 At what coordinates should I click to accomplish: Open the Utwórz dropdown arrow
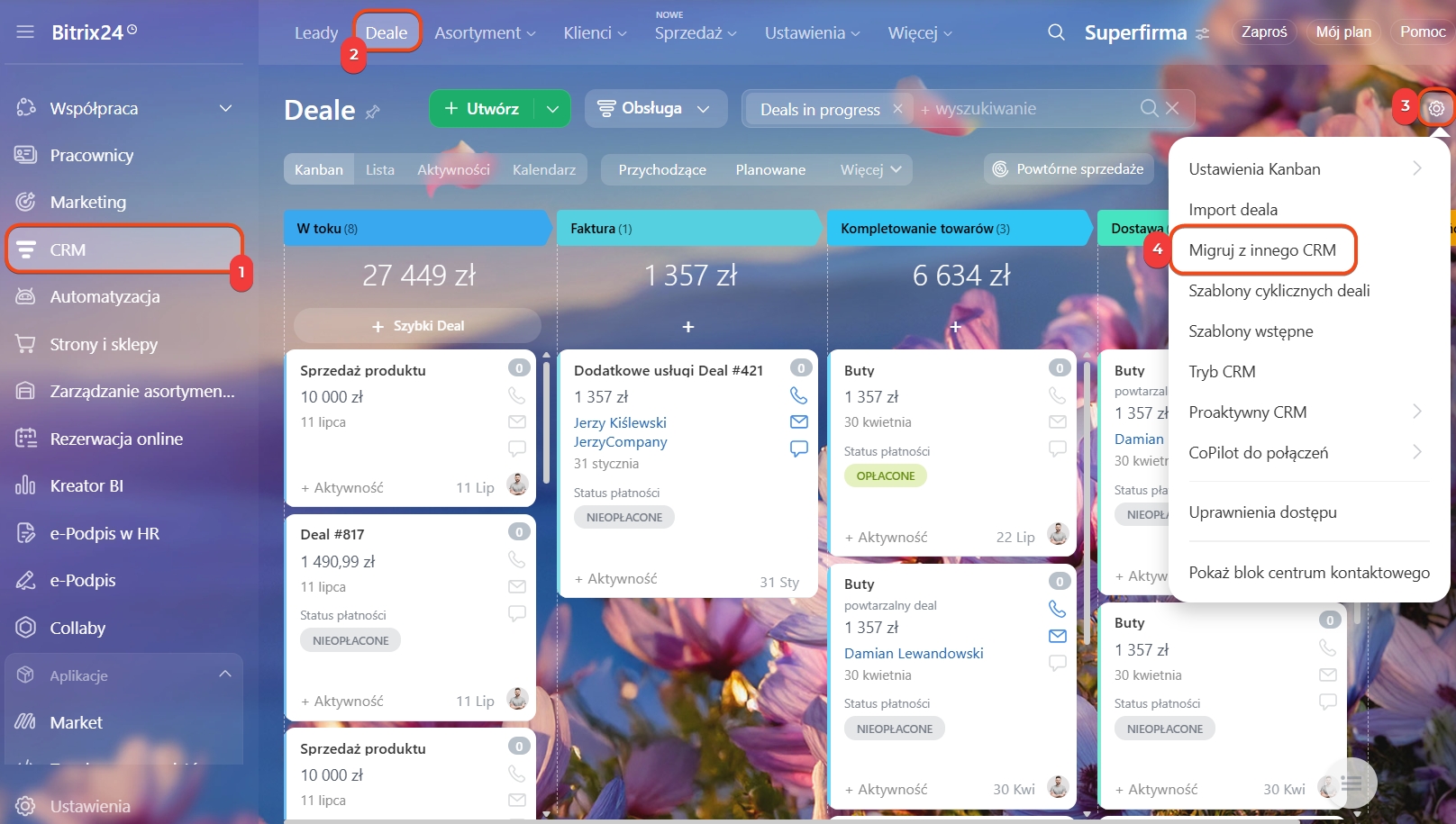tap(552, 109)
